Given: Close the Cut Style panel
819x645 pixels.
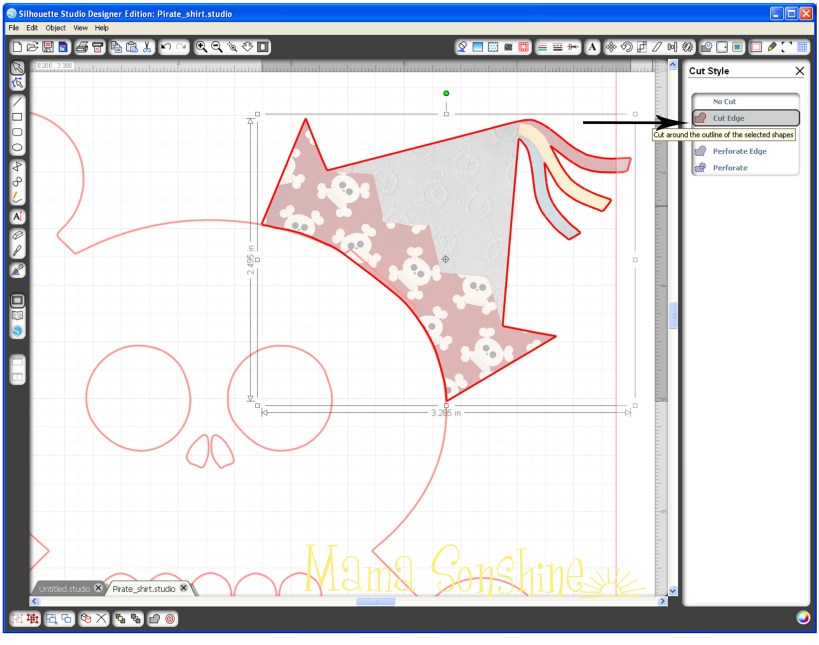Looking at the screenshot, I should pyautogui.click(x=798, y=71).
